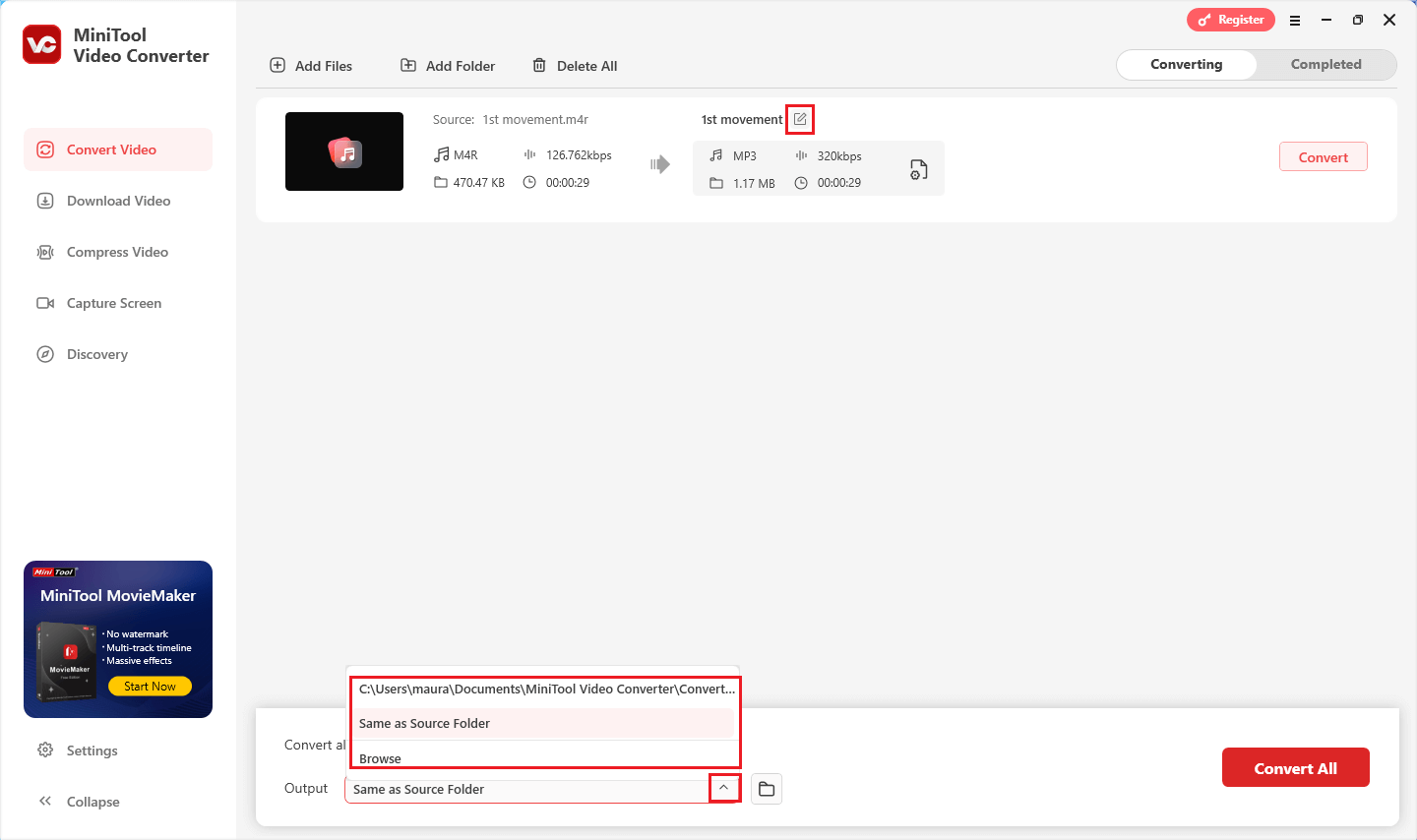
Task: Click the M4R source format label
Action: pyautogui.click(x=465, y=155)
